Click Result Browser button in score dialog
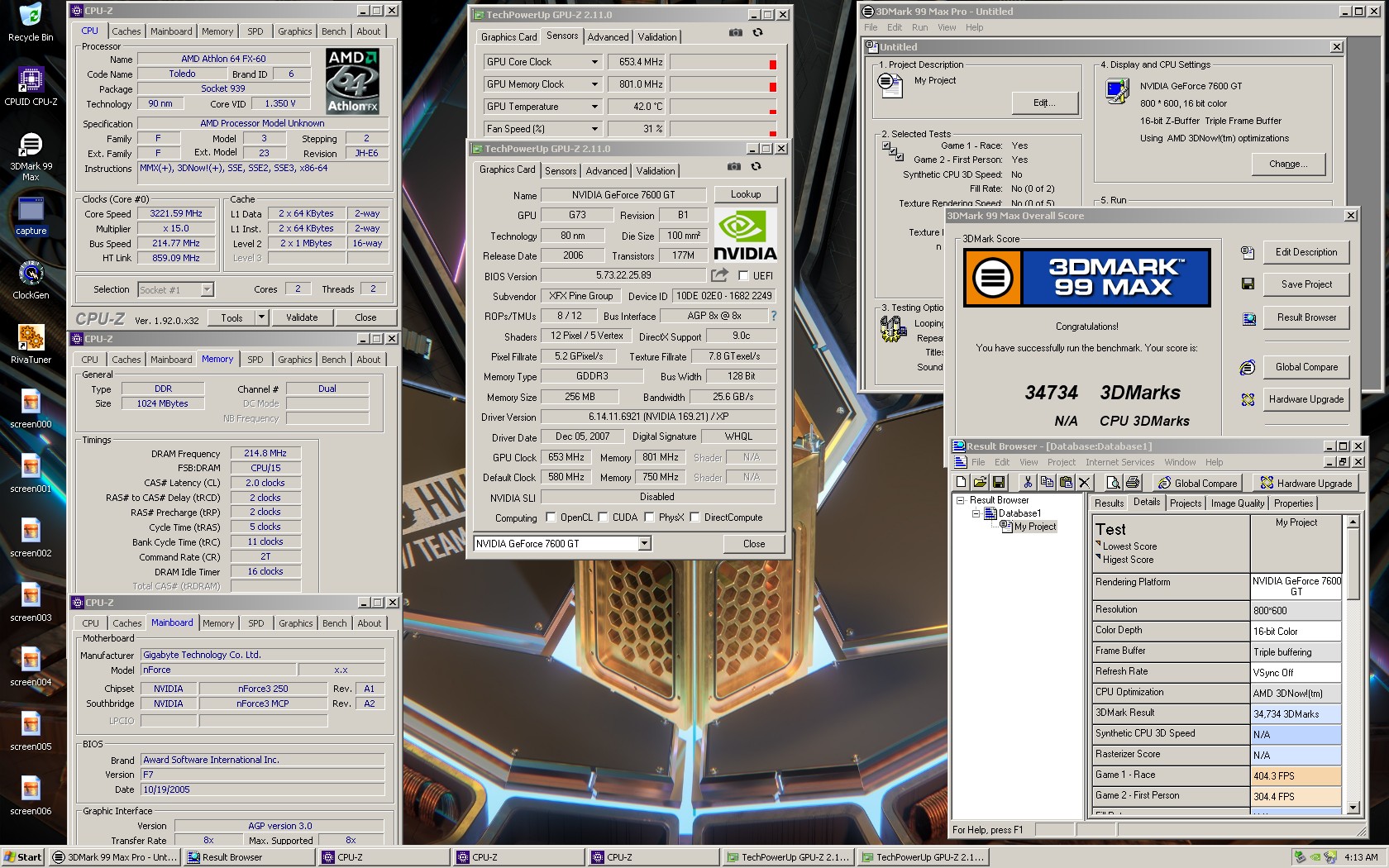 1306,317
